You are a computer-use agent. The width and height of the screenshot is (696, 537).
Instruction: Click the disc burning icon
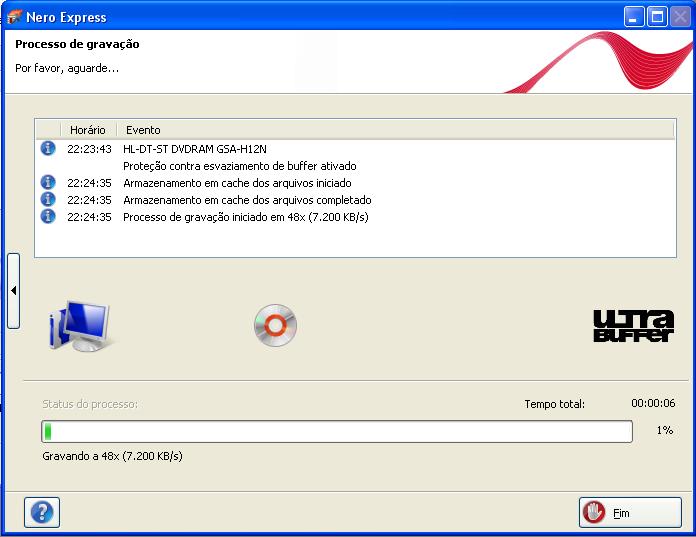coord(275,325)
